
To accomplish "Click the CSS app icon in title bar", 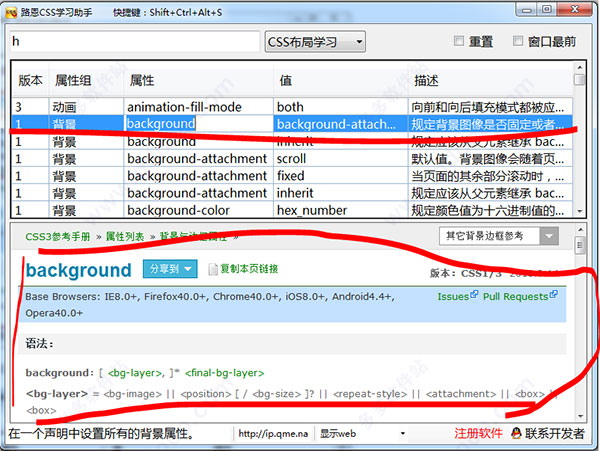I will (x=11, y=13).
